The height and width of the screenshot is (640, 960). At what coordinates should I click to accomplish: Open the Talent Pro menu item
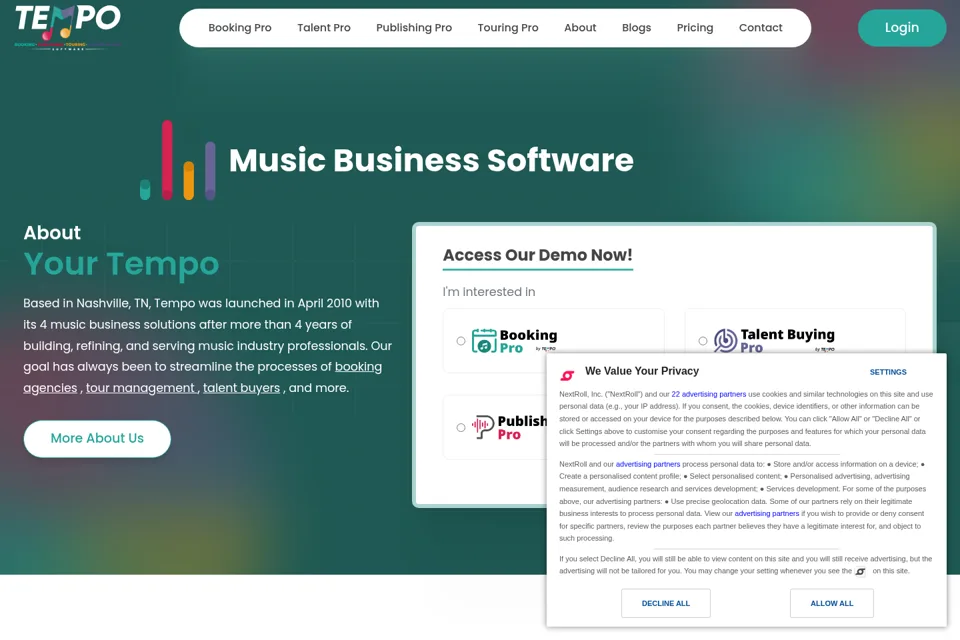[x=324, y=28]
